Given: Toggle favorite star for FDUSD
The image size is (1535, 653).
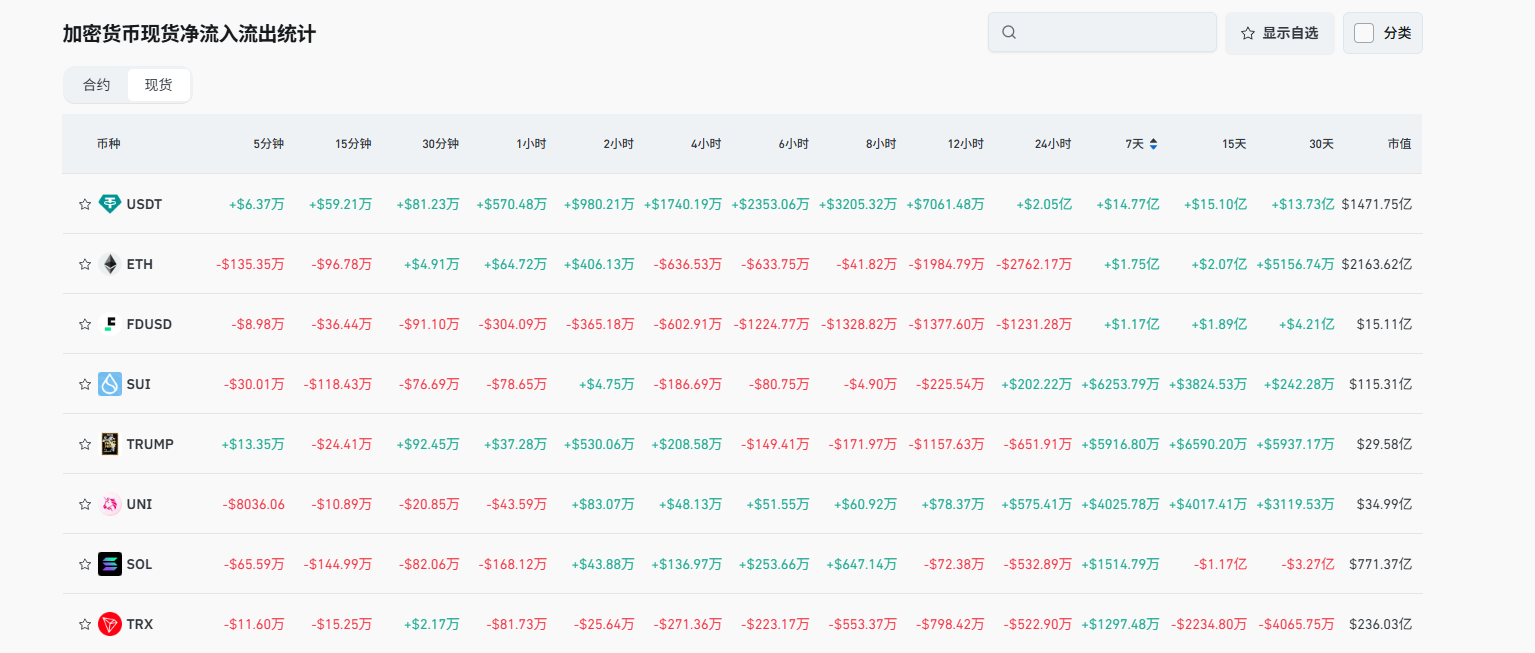Looking at the screenshot, I should pos(85,324).
